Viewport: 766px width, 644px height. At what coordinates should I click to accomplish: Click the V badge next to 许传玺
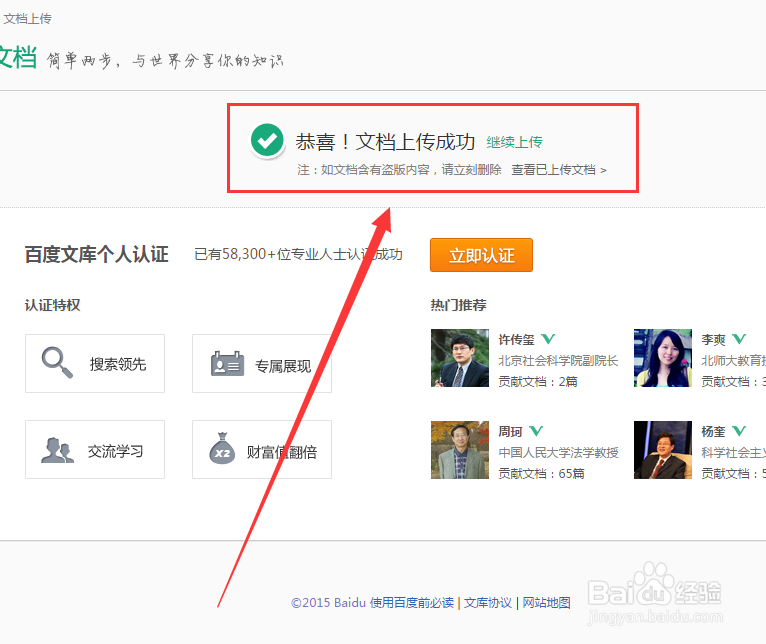[x=549, y=339]
